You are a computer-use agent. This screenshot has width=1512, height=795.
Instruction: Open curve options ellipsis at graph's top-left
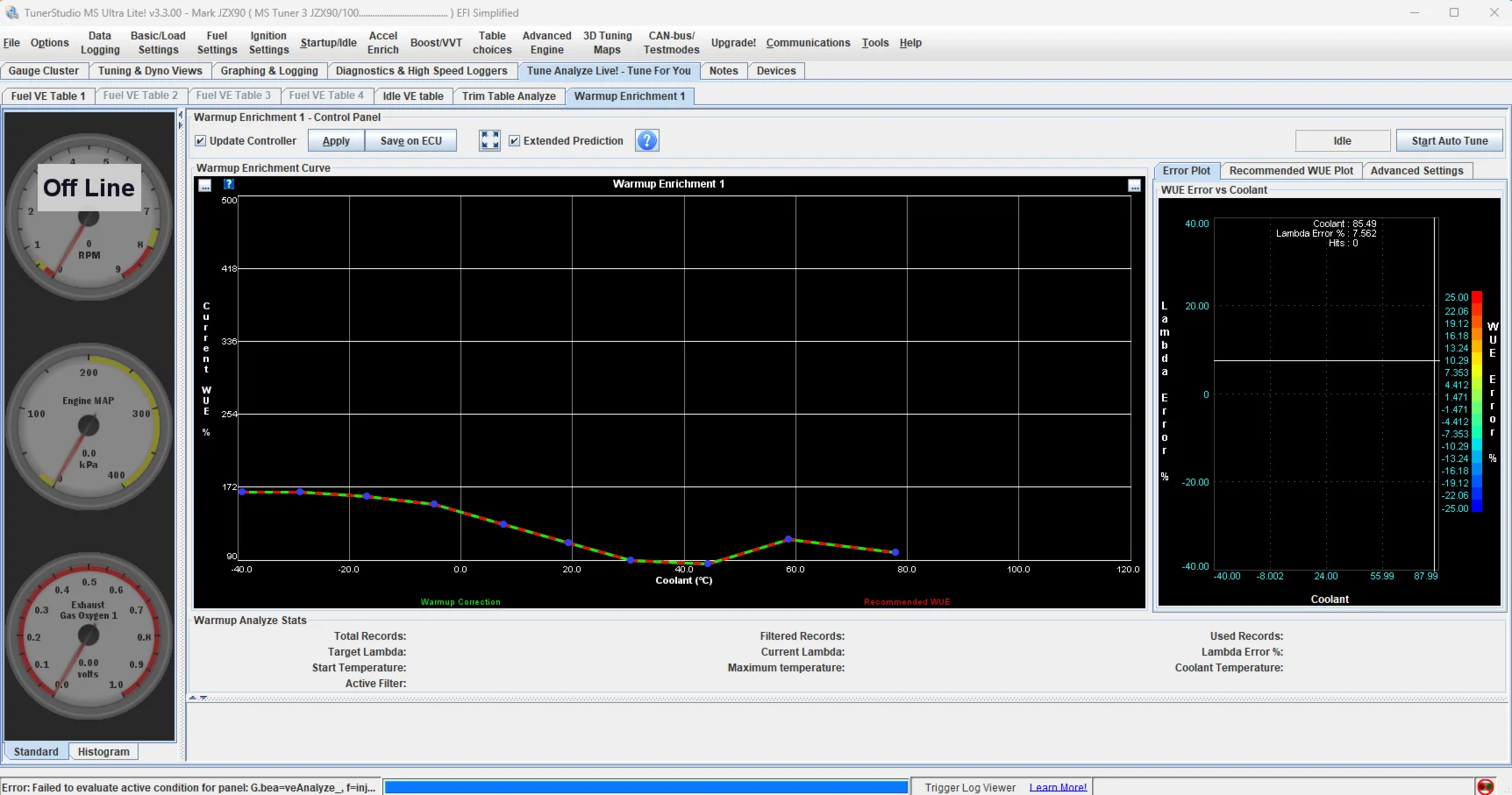click(205, 185)
